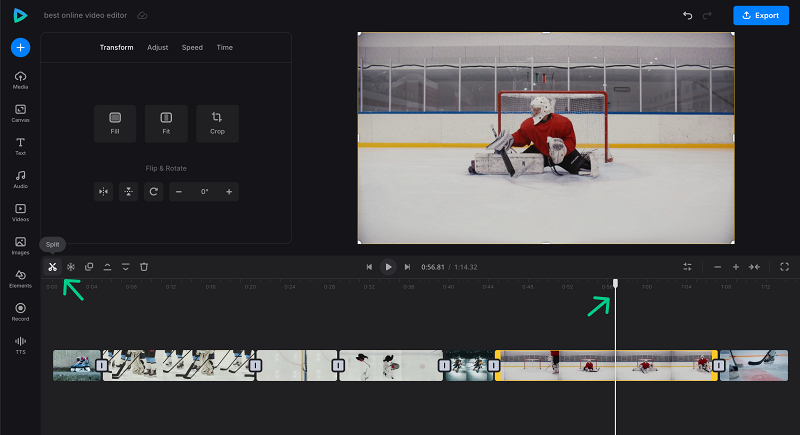Click the Fill button
Image resolution: width=800 pixels, height=435 pixels.
115,123
